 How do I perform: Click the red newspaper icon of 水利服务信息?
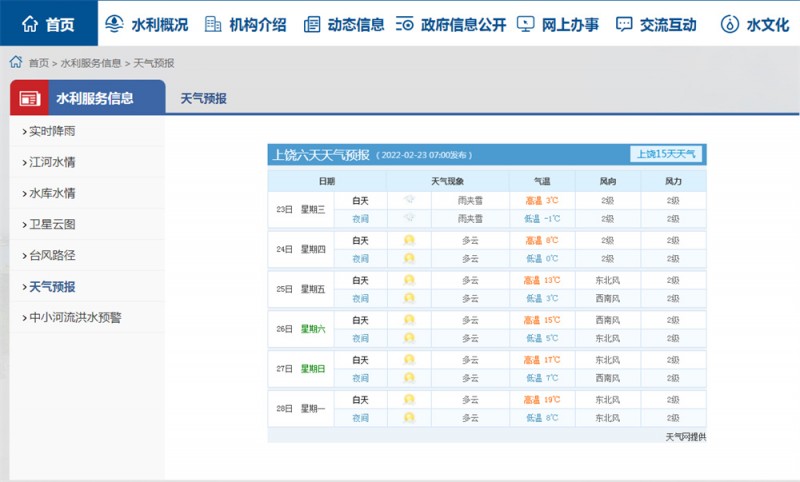[x=30, y=98]
